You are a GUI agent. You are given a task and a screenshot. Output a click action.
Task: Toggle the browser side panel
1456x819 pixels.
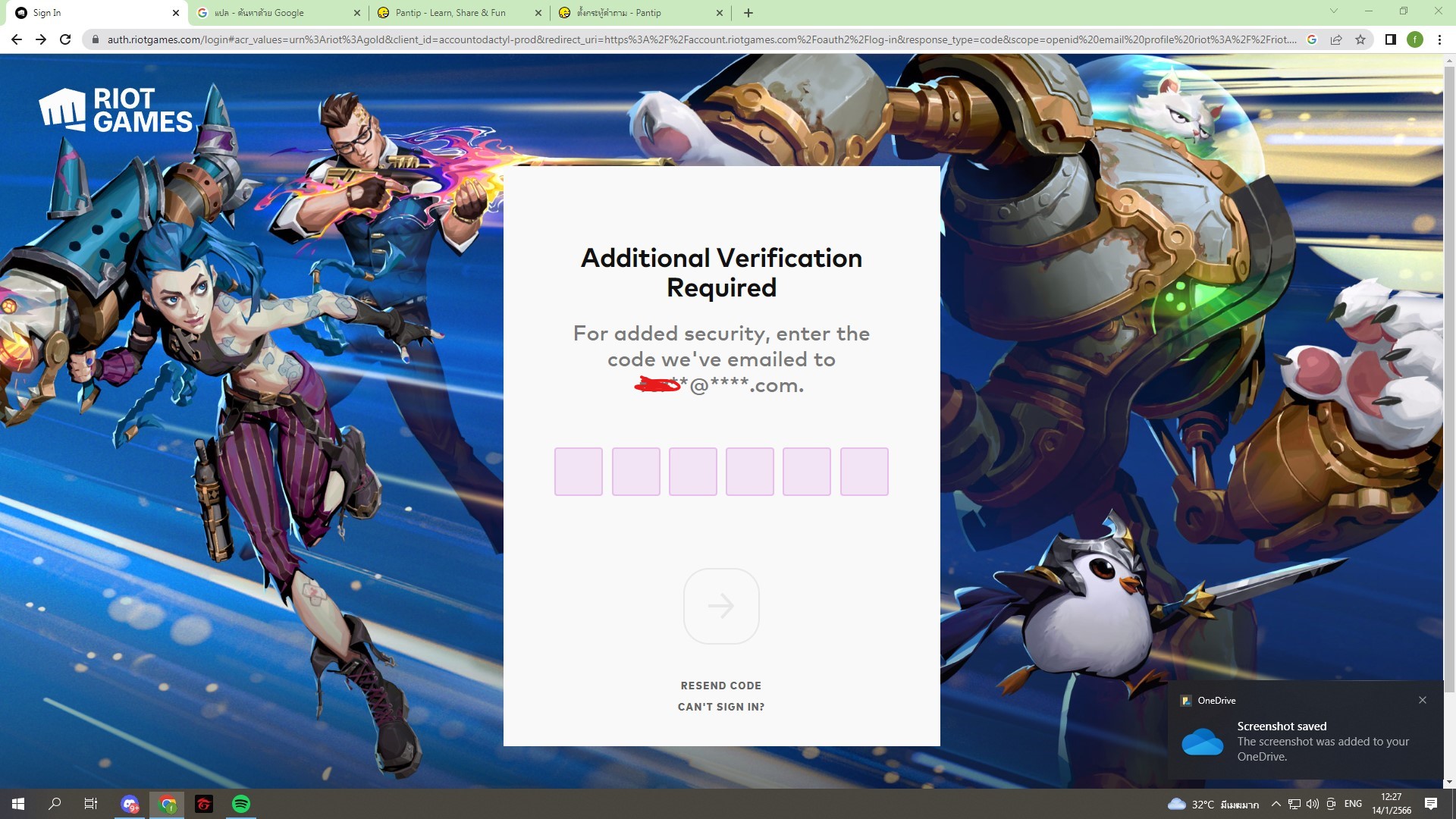(1391, 39)
